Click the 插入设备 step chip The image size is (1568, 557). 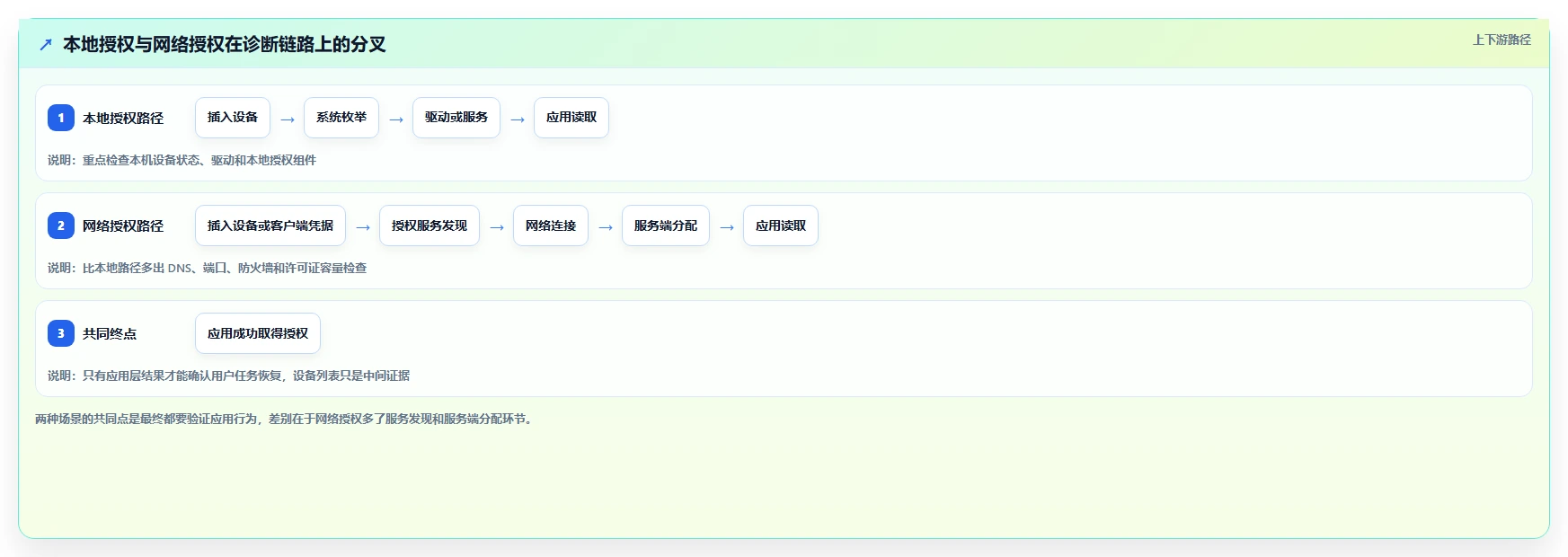click(233, 118)
